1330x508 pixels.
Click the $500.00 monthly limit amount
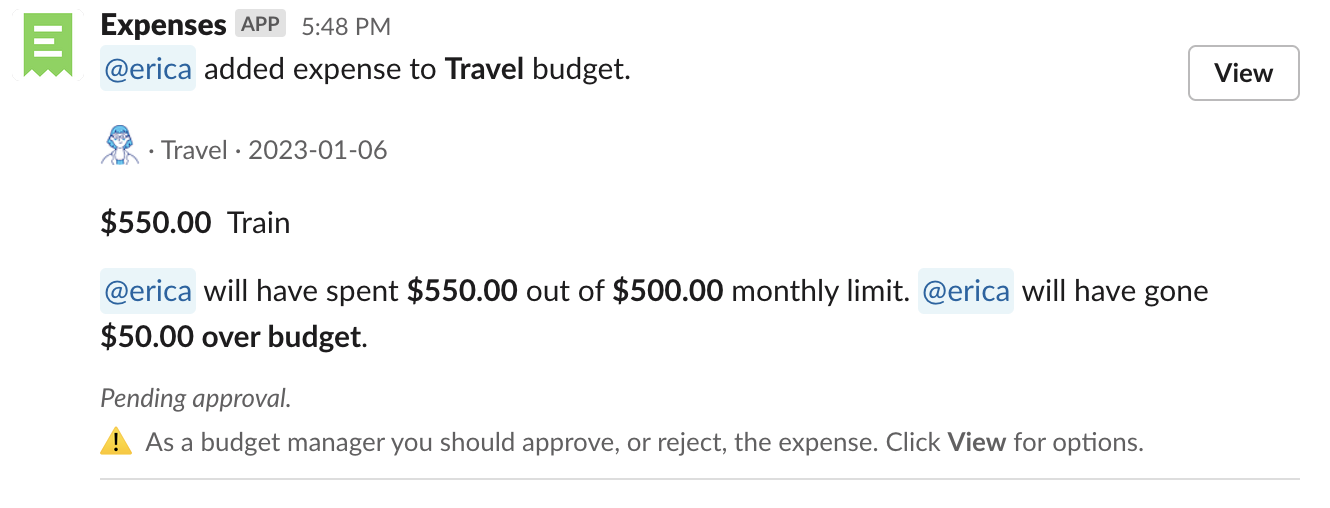click(667, 291)
